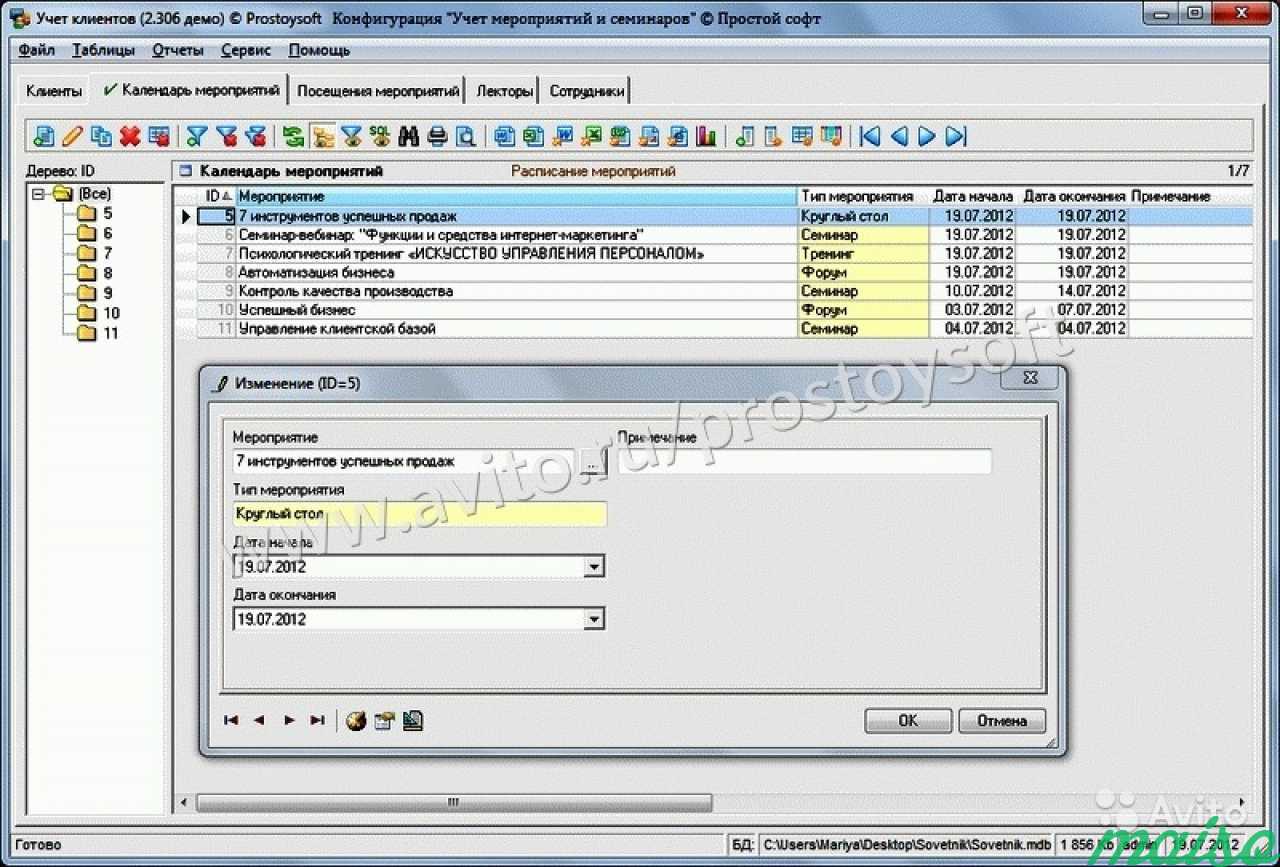Sort by the Мероприятие column header
Screen dimensions: 1280x867
tap(516, 196)
